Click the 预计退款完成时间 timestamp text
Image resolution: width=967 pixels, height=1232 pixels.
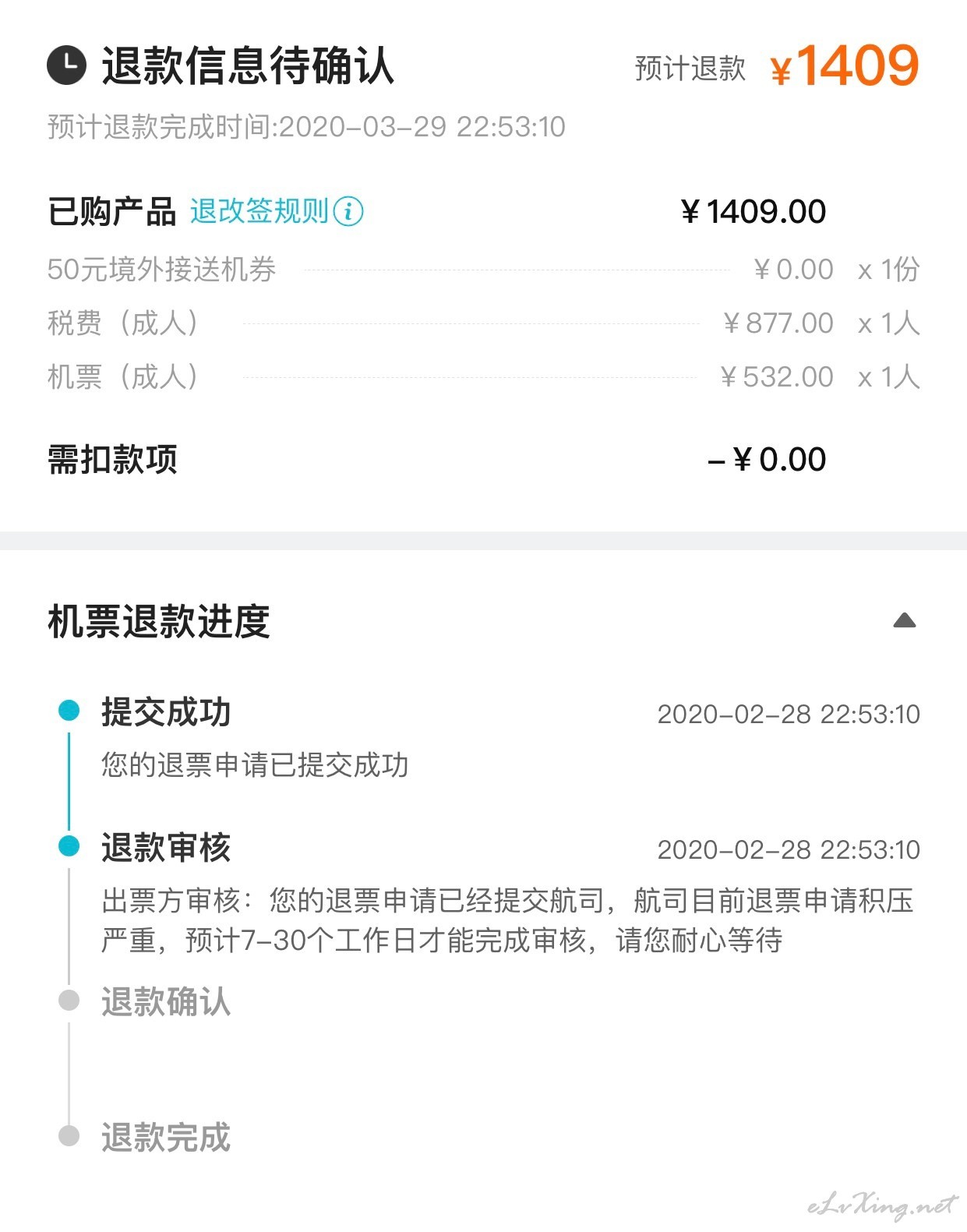click(x=306, y=126)
